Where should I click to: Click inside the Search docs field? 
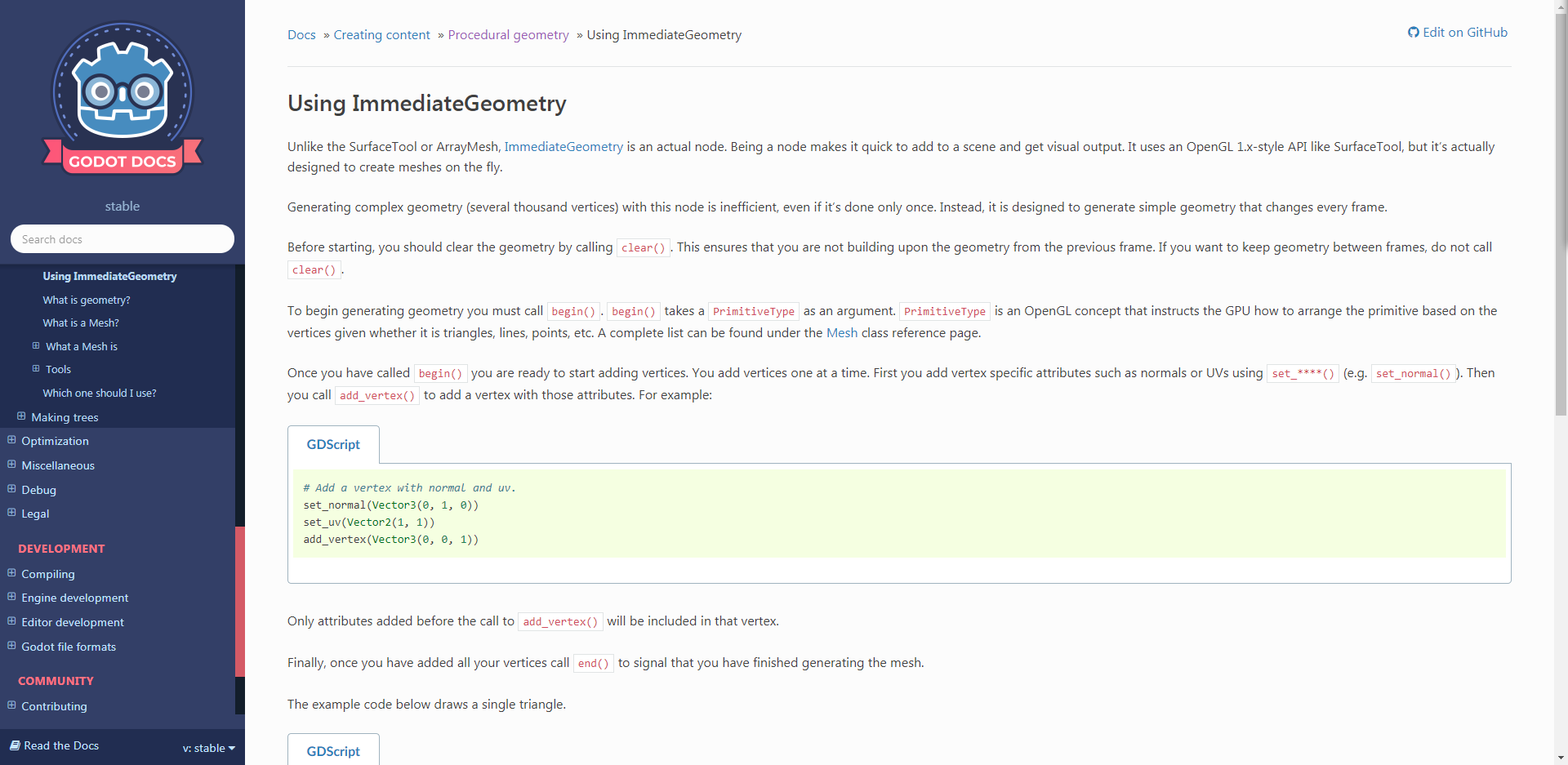click(x=122, y=238)
